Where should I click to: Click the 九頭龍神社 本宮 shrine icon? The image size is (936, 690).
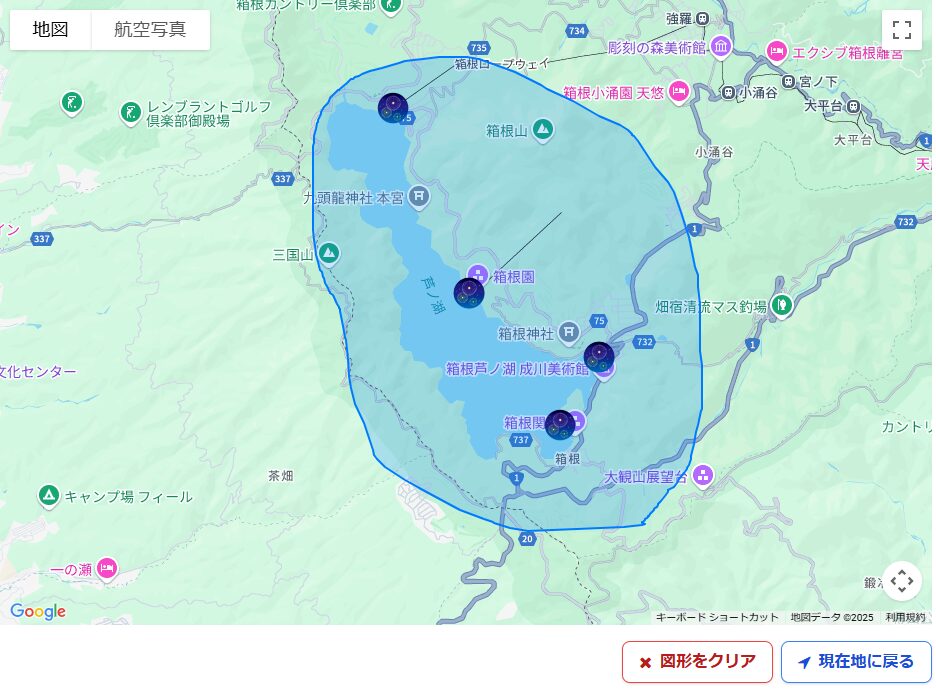point(419,196)
